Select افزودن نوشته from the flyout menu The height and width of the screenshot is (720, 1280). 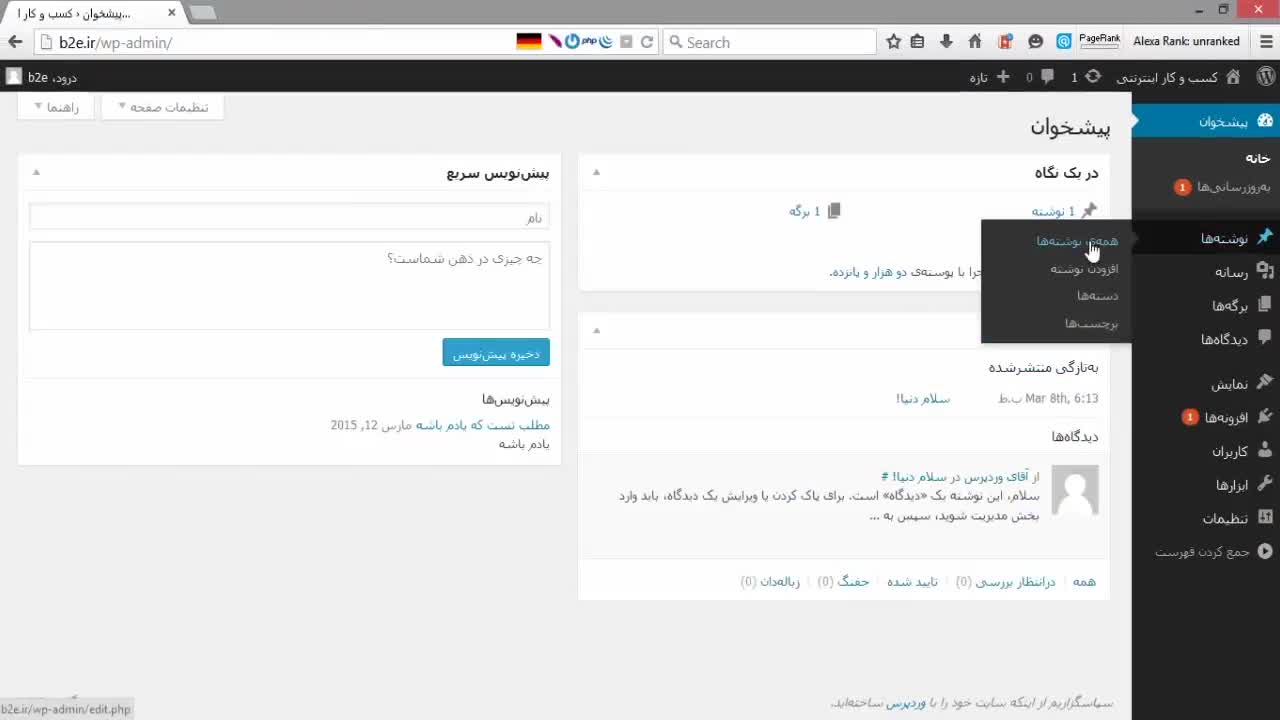pos(1084,268)
